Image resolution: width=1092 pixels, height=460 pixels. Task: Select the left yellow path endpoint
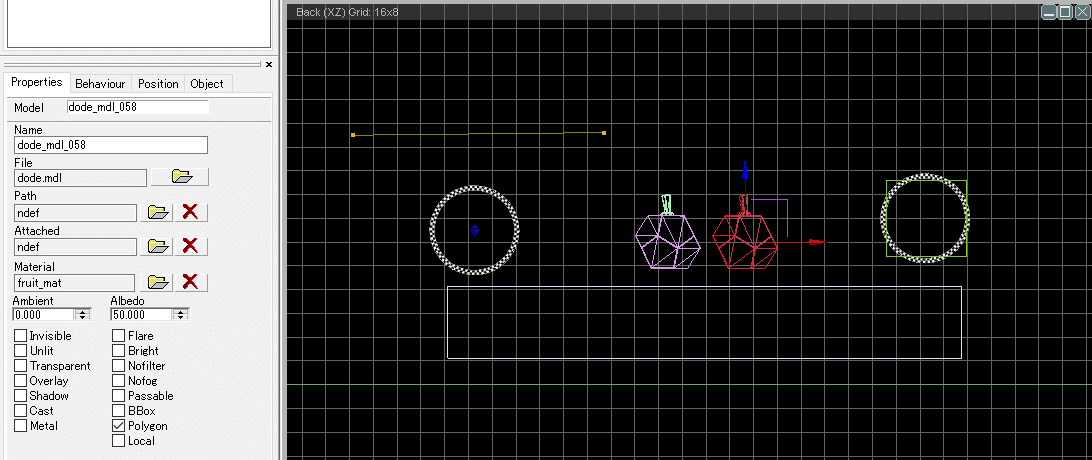(x=353, y=135)
